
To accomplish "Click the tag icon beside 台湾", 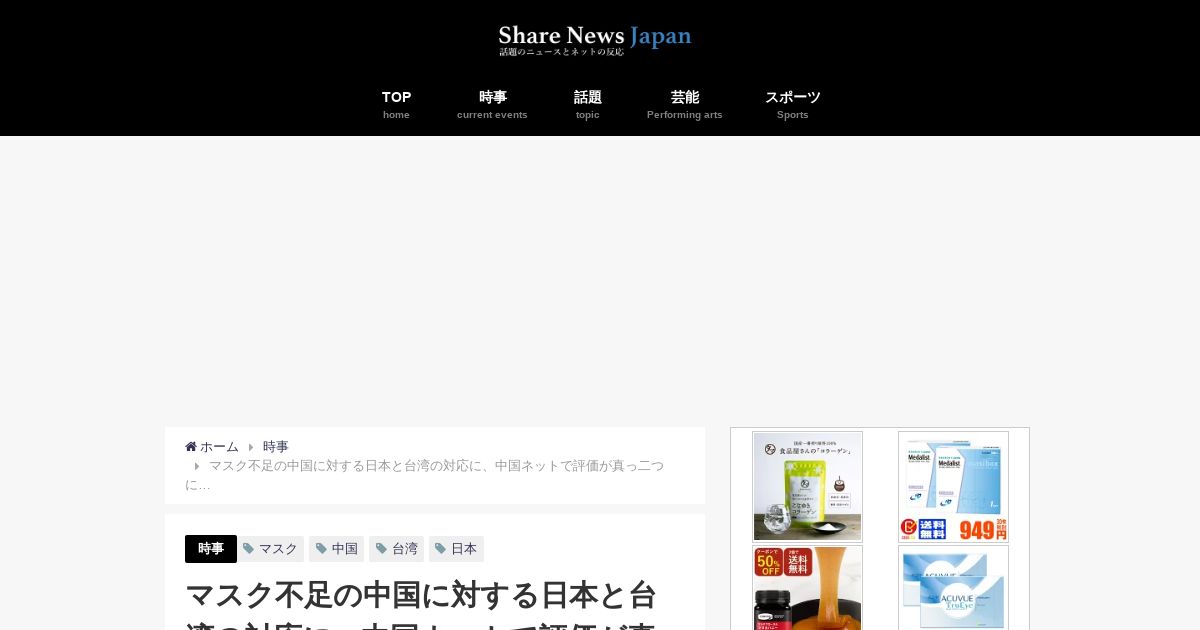I will tap(381, 549).
